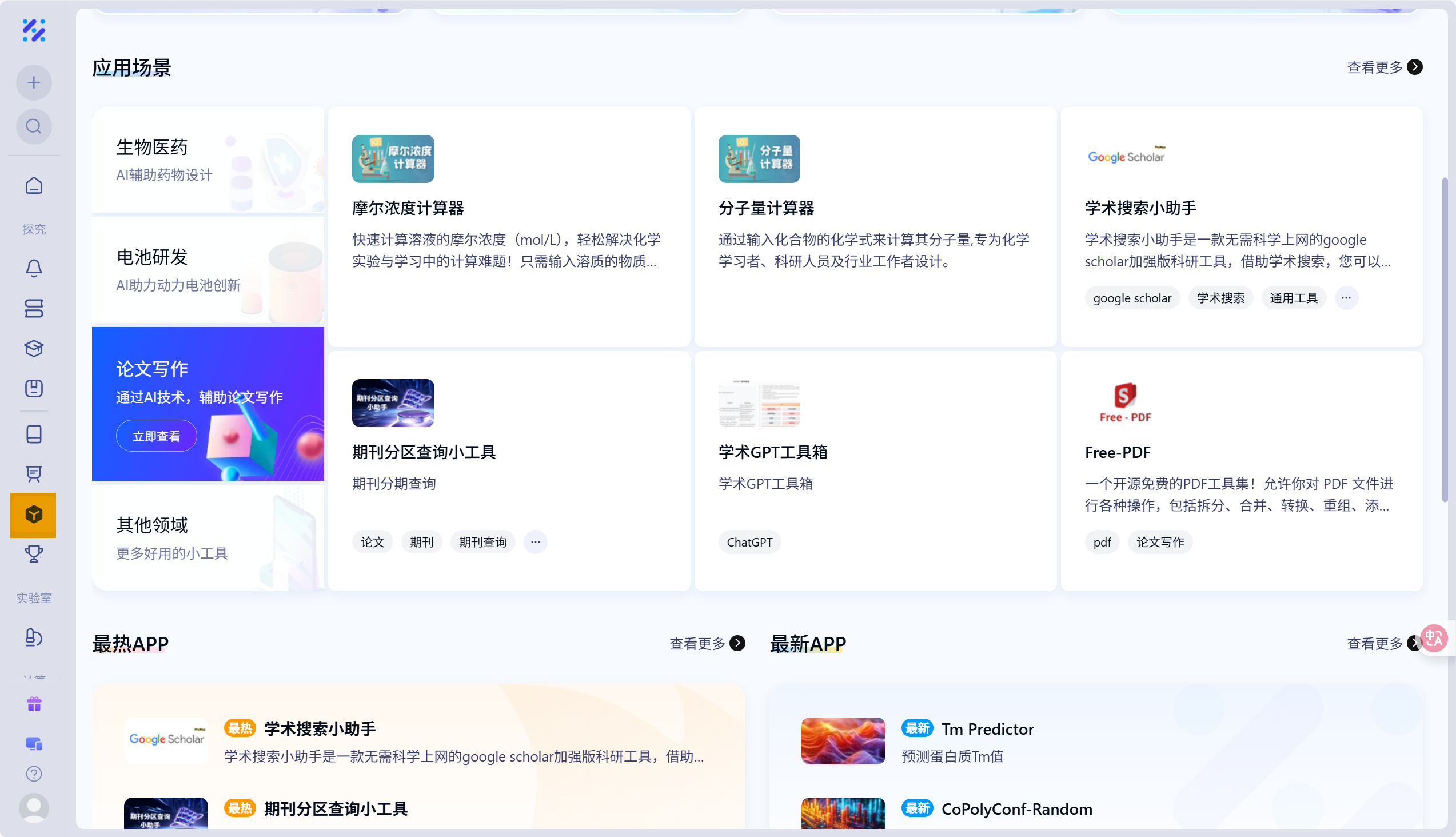Open the user avatar icon

[34, 807]
